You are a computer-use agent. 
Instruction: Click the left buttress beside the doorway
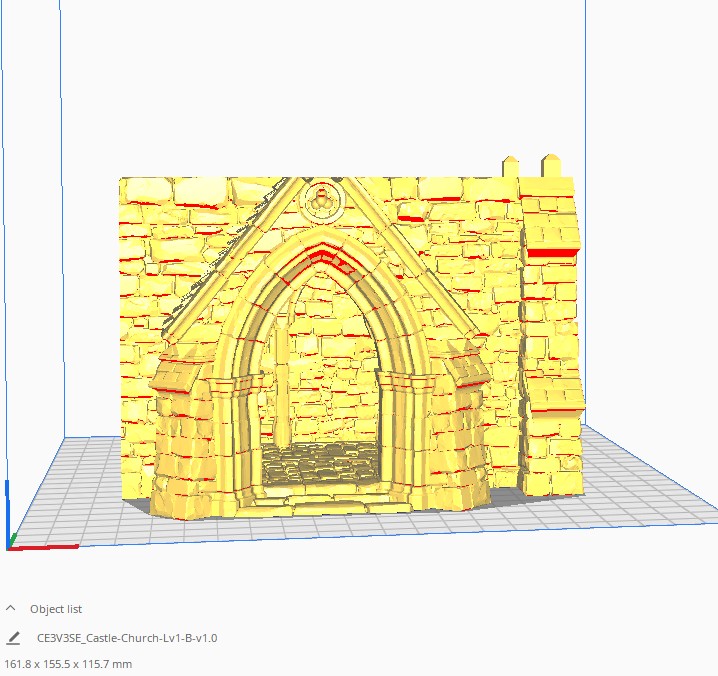[180, 440]
